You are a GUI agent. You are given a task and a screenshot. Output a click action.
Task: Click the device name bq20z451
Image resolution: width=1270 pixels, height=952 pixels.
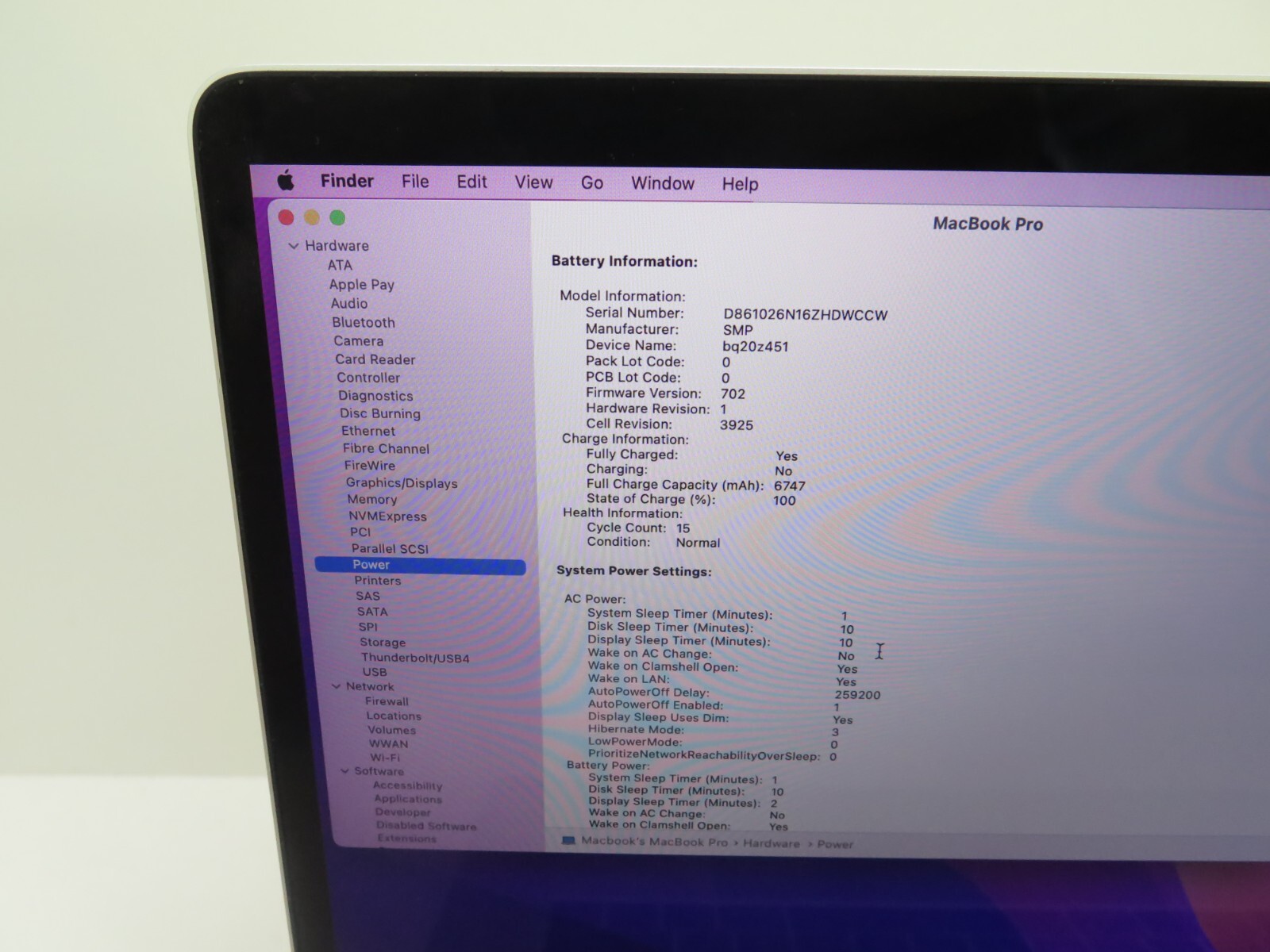[x=756, y=347]
